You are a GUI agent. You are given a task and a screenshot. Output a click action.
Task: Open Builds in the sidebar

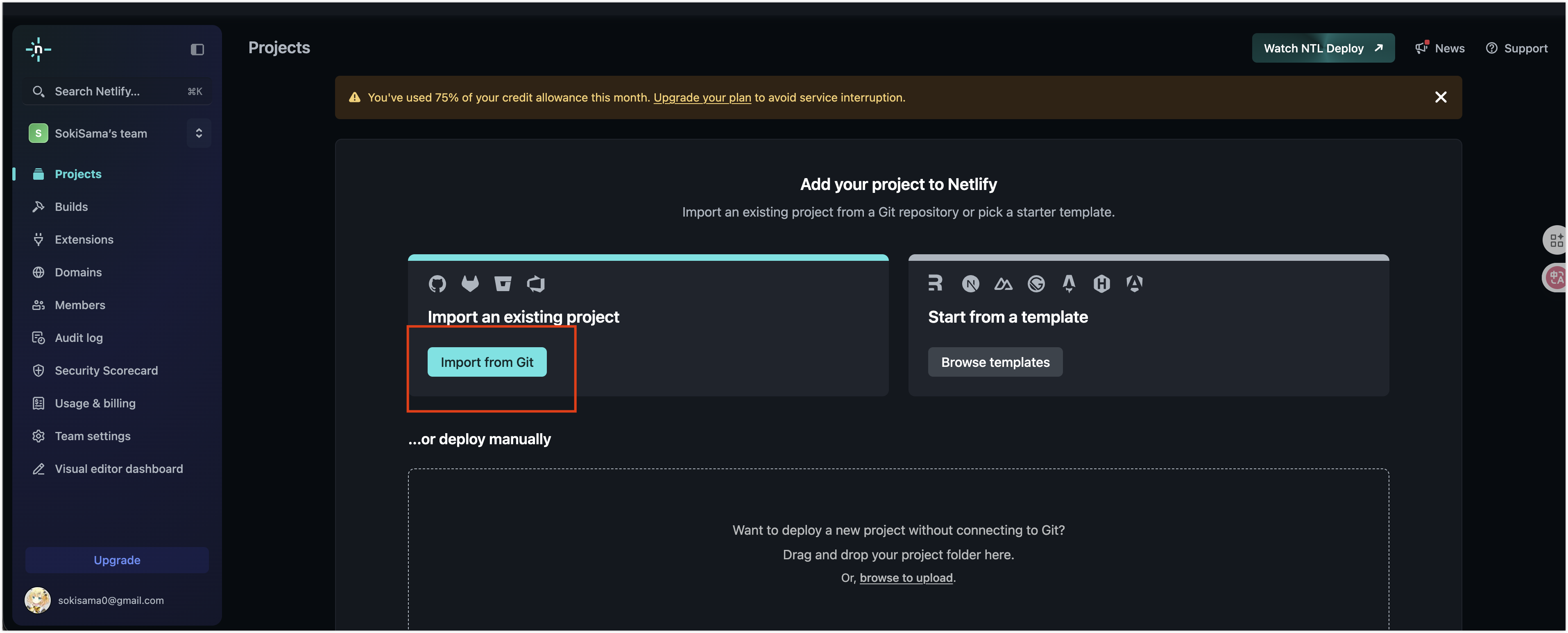(x=71, y=207)
